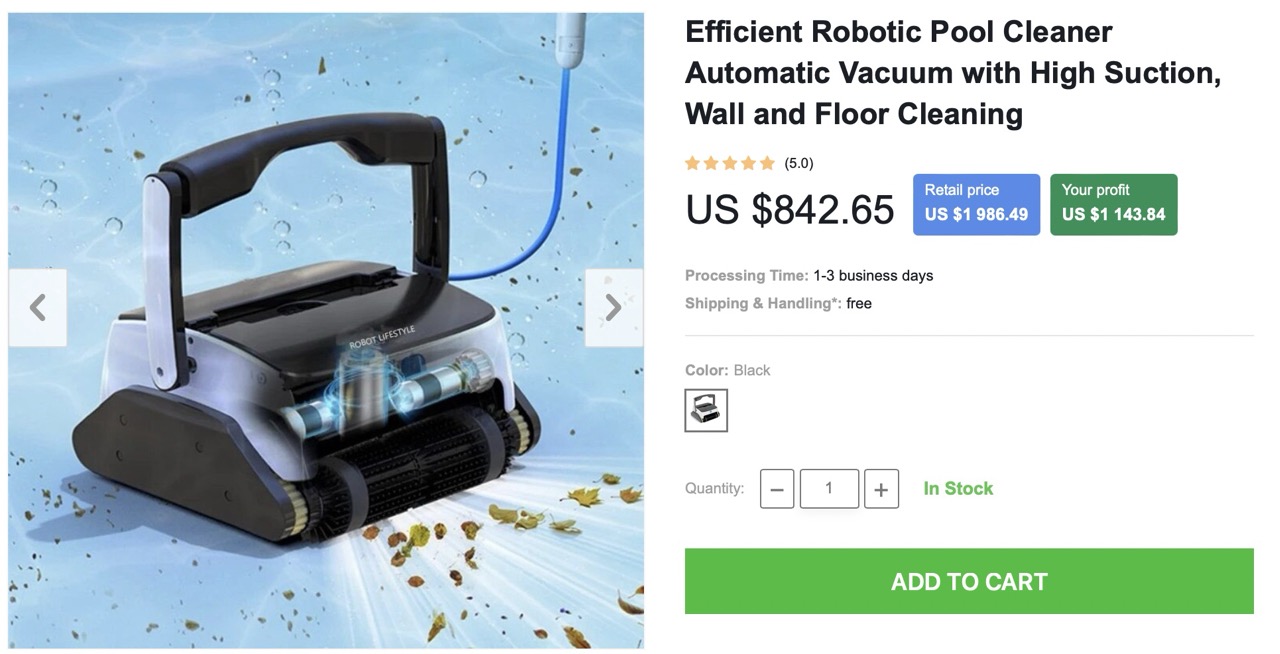This screenshot has width=1280, height=654.
Task: Click the first star in the rating
Action: tap(693, 163)
